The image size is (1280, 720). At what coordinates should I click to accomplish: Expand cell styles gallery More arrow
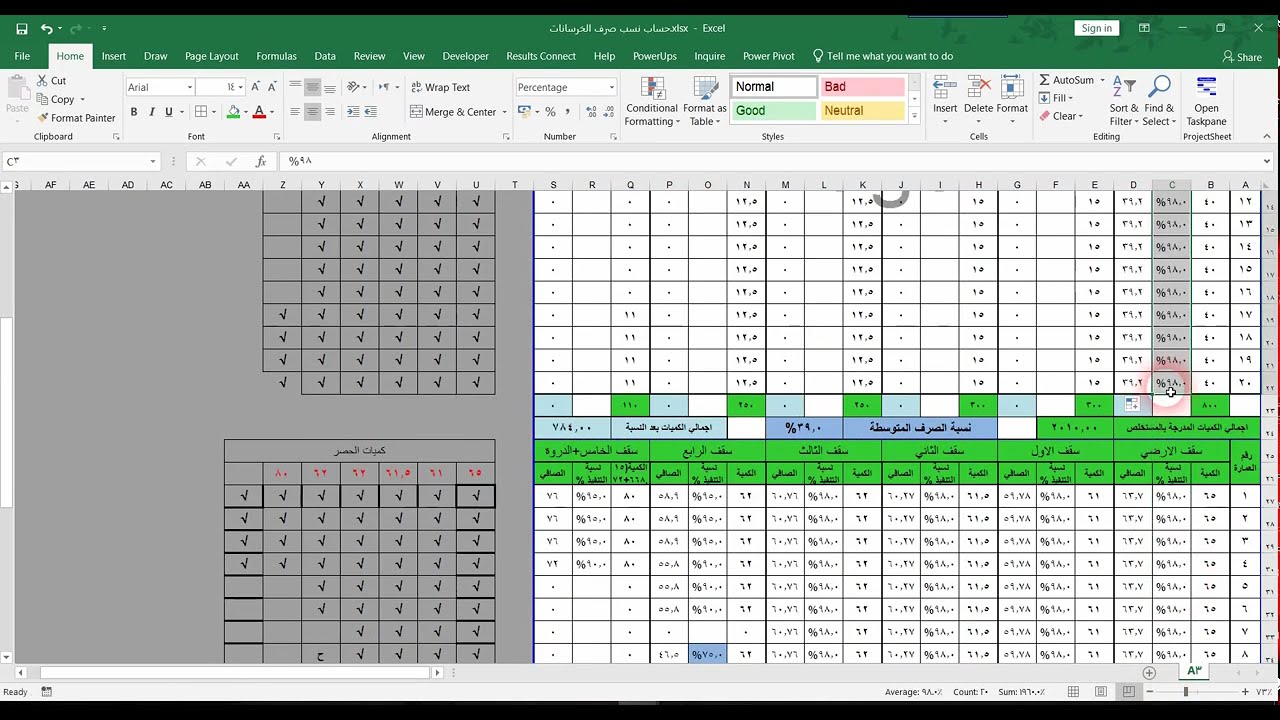pos(914,117)
